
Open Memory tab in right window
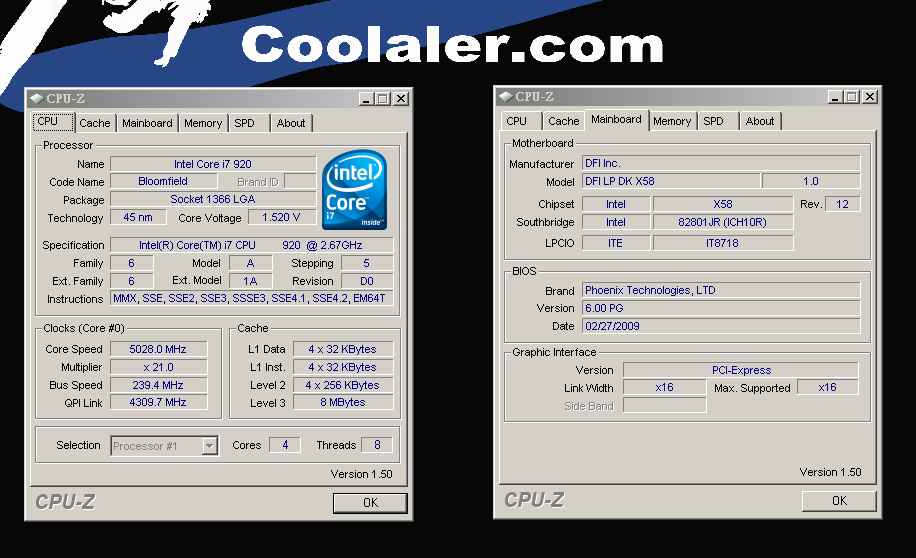(672, 121)
